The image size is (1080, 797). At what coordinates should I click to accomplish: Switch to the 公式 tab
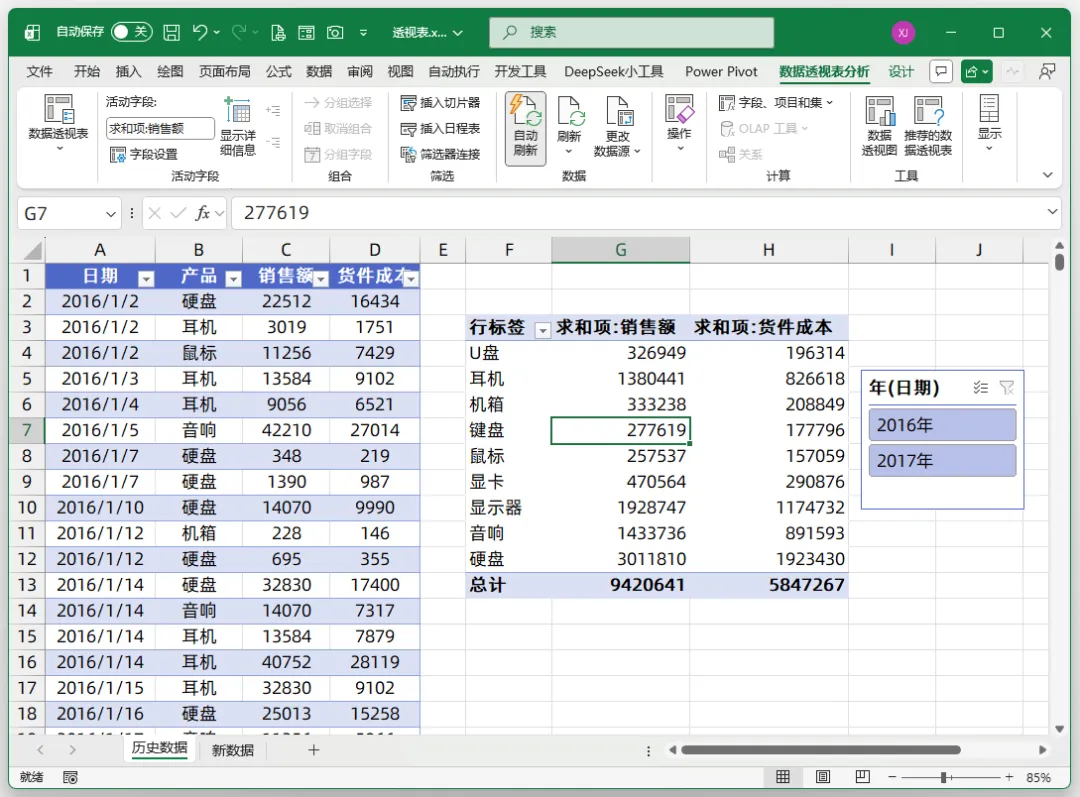(278, 71)
